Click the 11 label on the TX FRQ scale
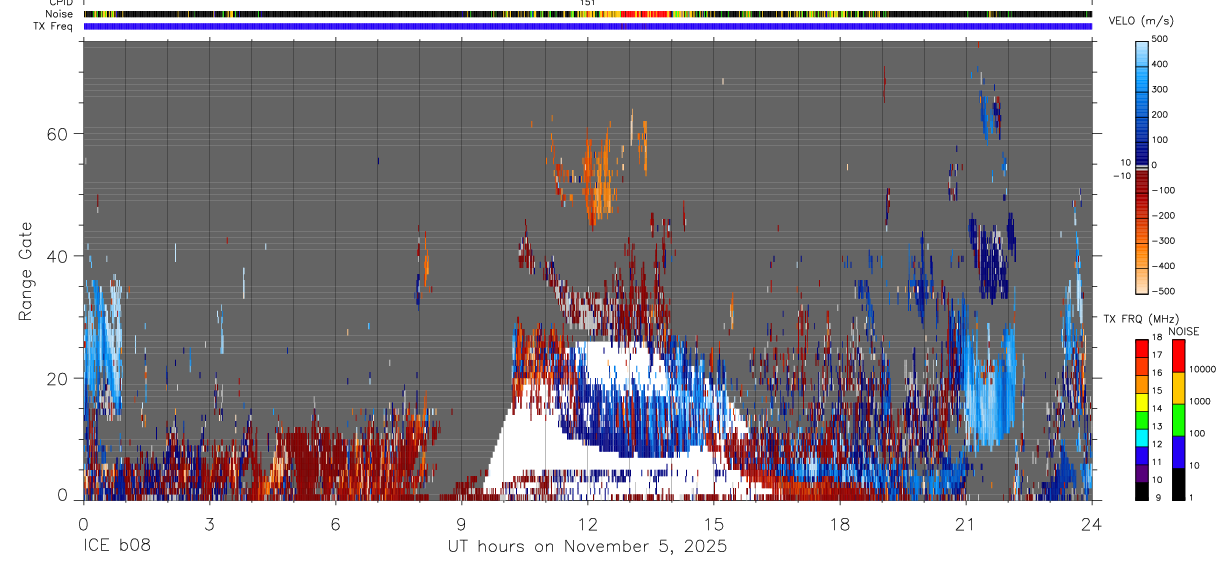Viewport: 1228px width, 567px height. coord(1157,462)
